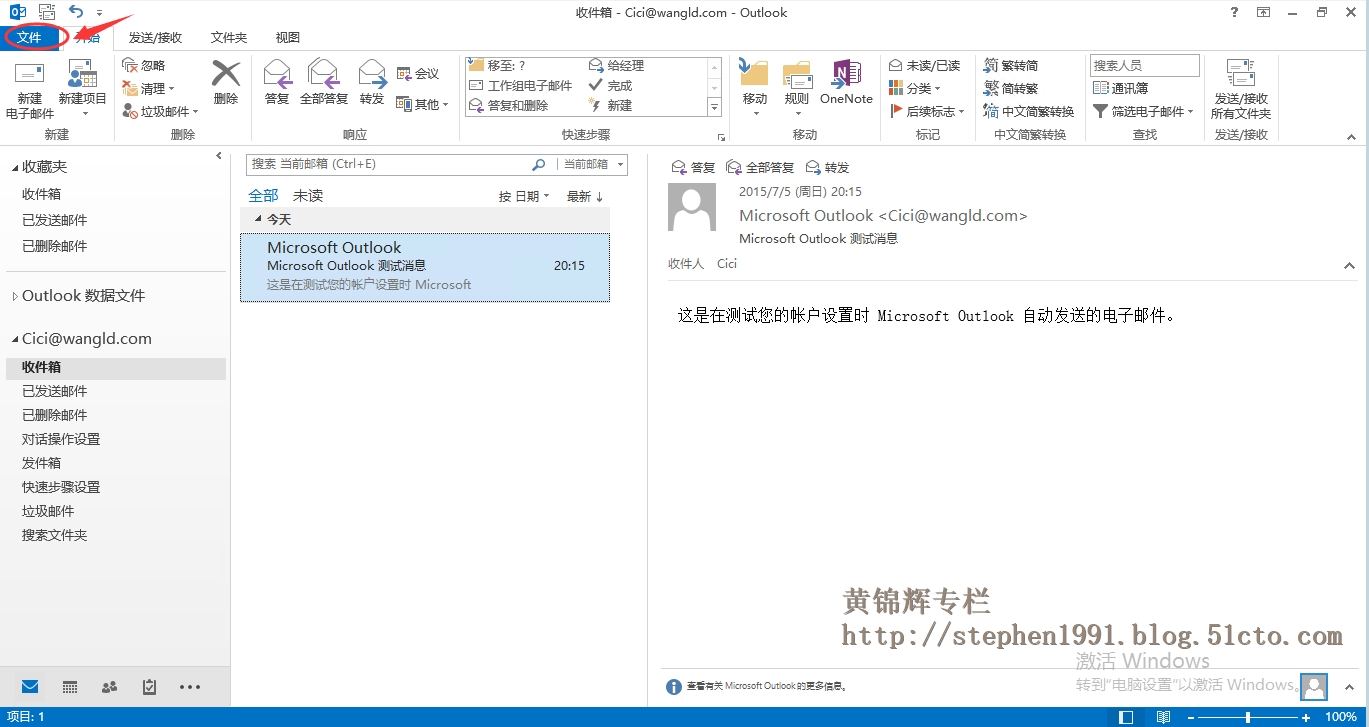Show All (全部) messages filter

point(264,196)
